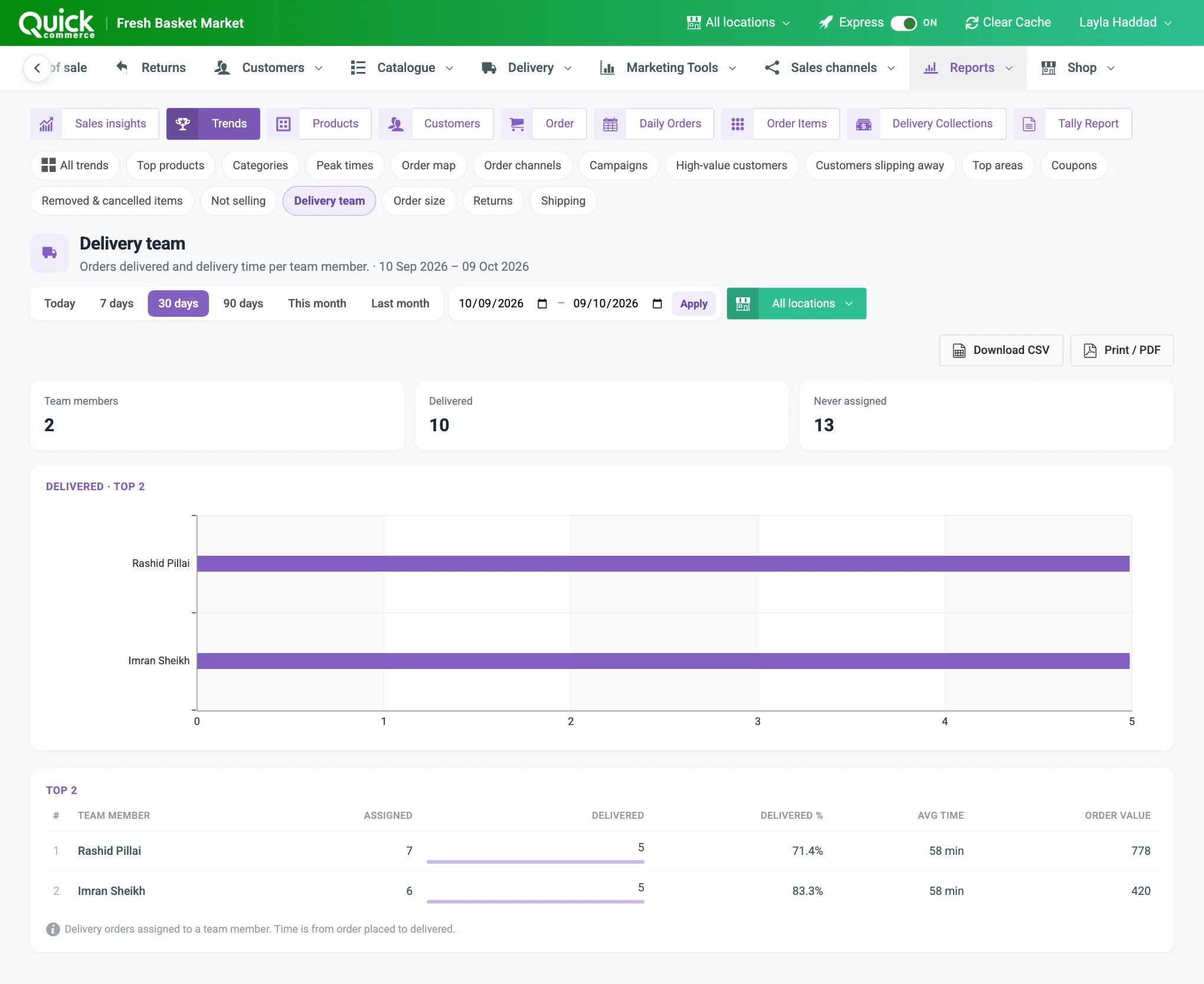The image size is (1204, 984).
Task: Click the Customers person icon in report tabs
Action: click(395, 124)
